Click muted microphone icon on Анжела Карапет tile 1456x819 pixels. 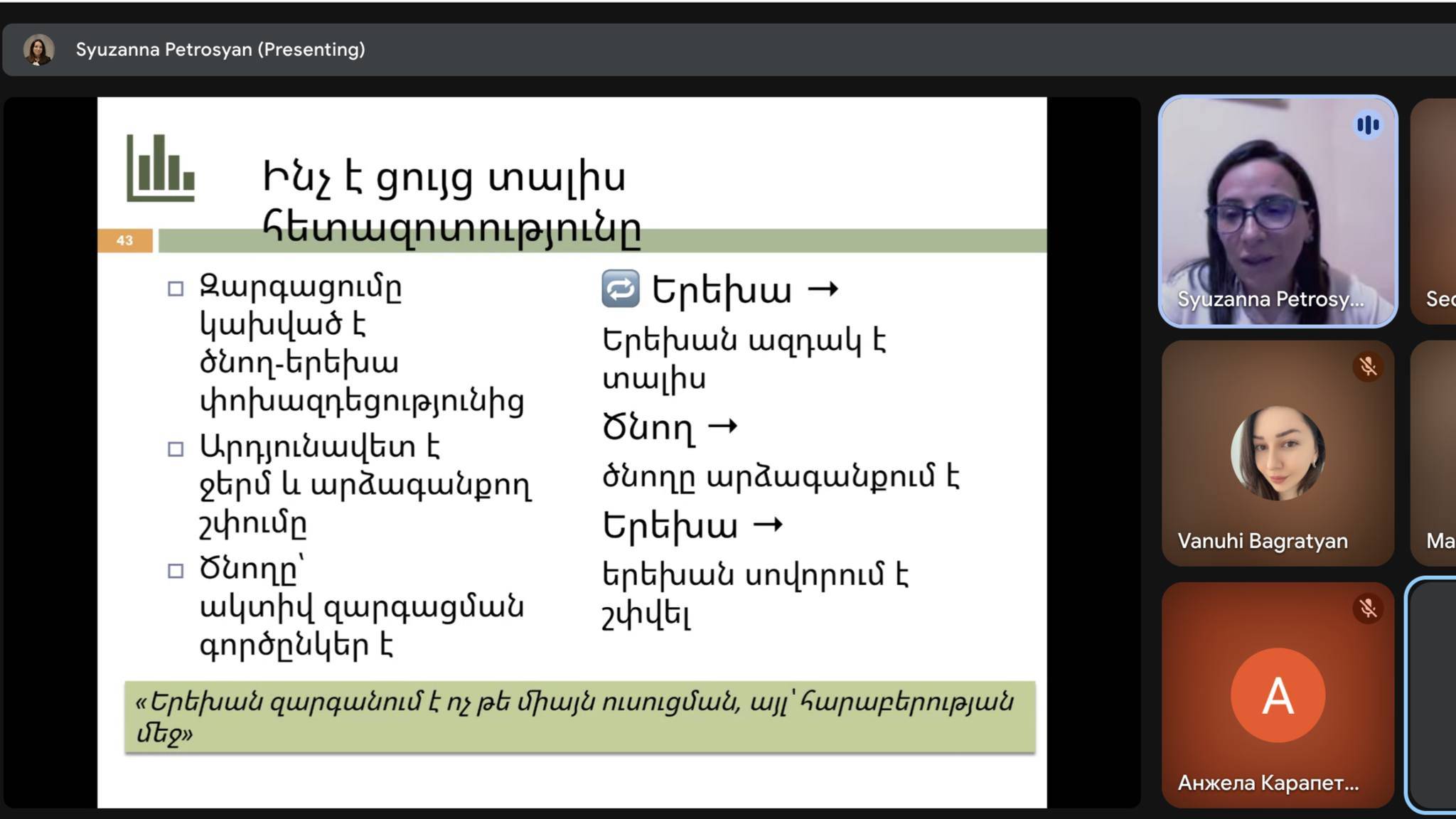[x=1367, y=609]
